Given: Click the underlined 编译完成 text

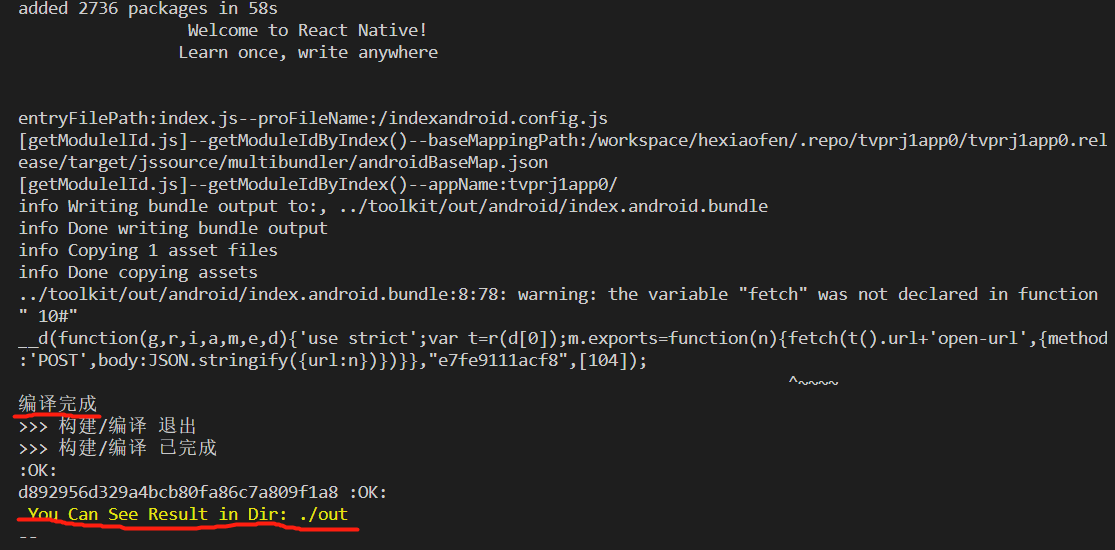Looking at the screenshot, I should pyautogui.click(x=58, y=404).
